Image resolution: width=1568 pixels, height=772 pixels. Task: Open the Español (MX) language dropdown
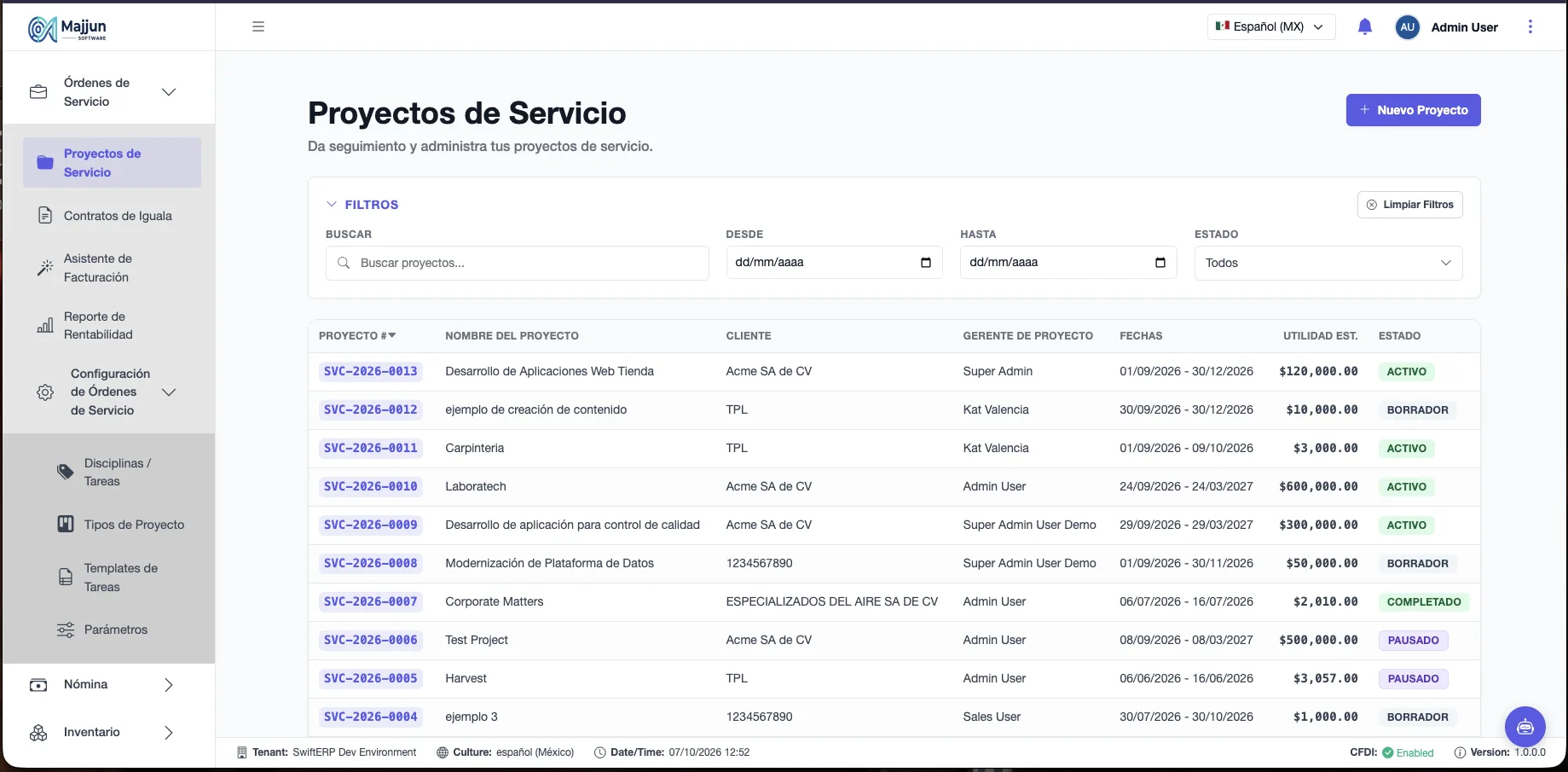click(x=1271, y=26)
